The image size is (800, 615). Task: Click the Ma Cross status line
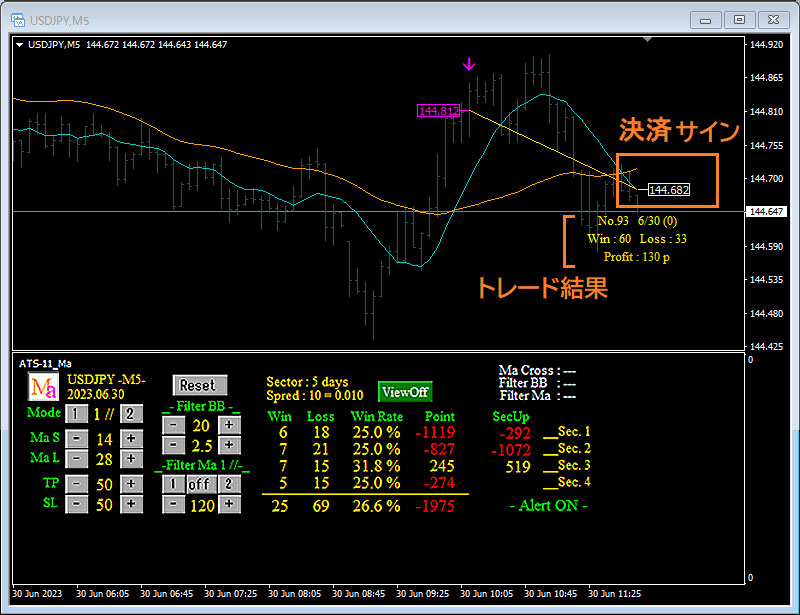(537, 370)
